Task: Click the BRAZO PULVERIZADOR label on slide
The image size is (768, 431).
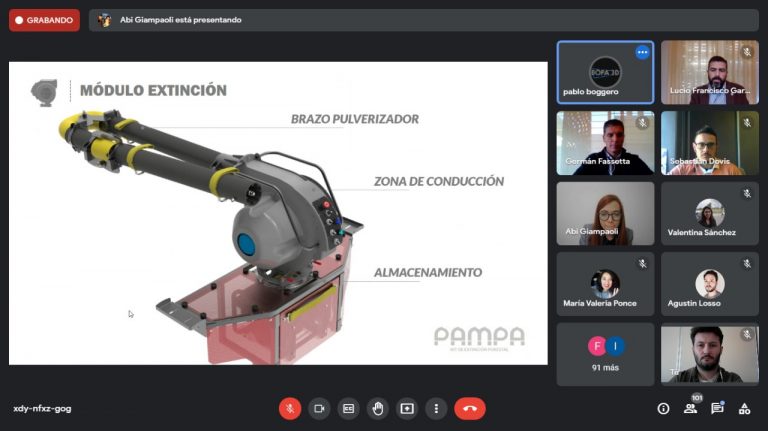Action: pyautogui.click(x=355, y=119)
